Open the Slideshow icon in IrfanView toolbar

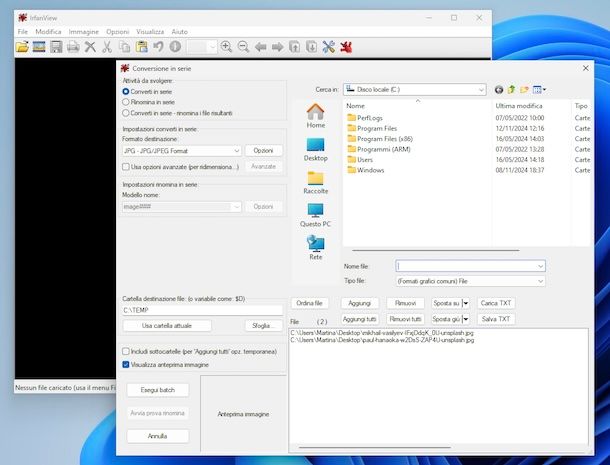point(39,47)
